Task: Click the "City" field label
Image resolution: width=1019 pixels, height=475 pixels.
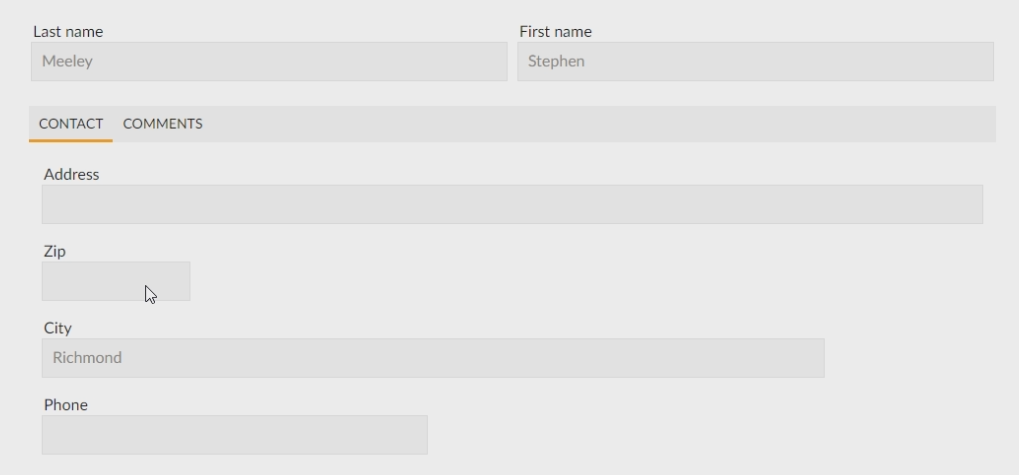Action: (58, 328)
